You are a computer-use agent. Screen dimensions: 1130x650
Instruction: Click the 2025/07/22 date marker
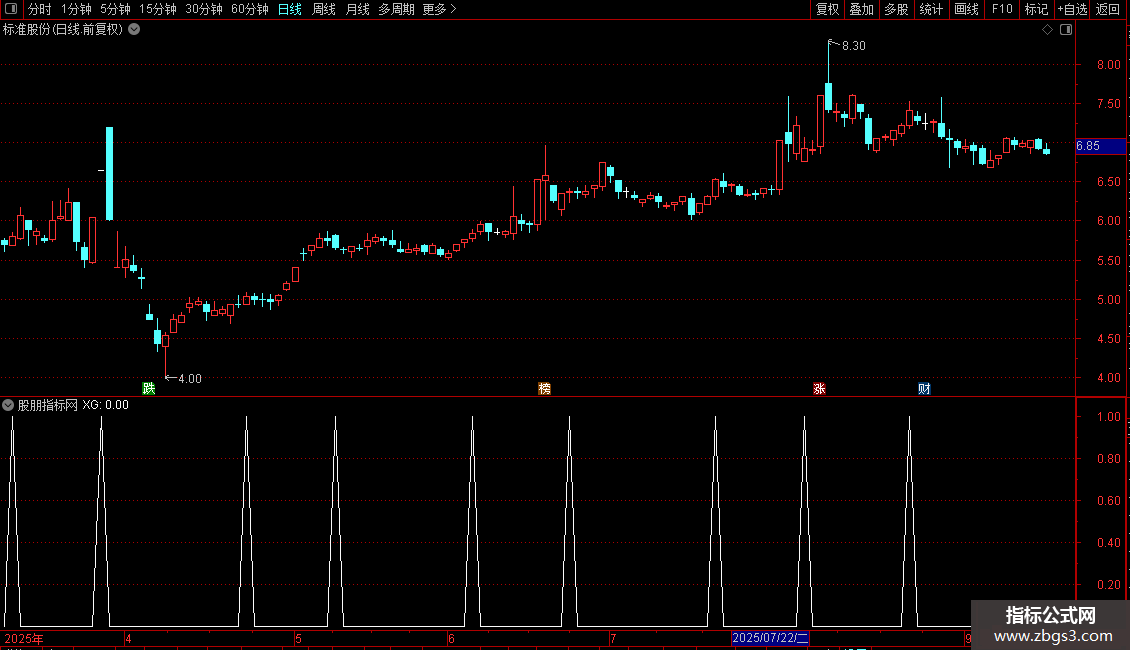[x=770, y=638]
